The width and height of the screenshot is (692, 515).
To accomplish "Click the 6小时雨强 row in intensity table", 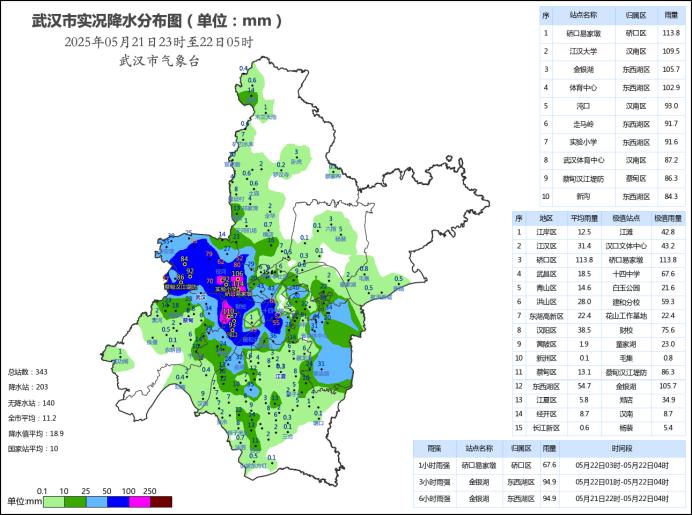I will pyautogui.click(x=550, y=498).
